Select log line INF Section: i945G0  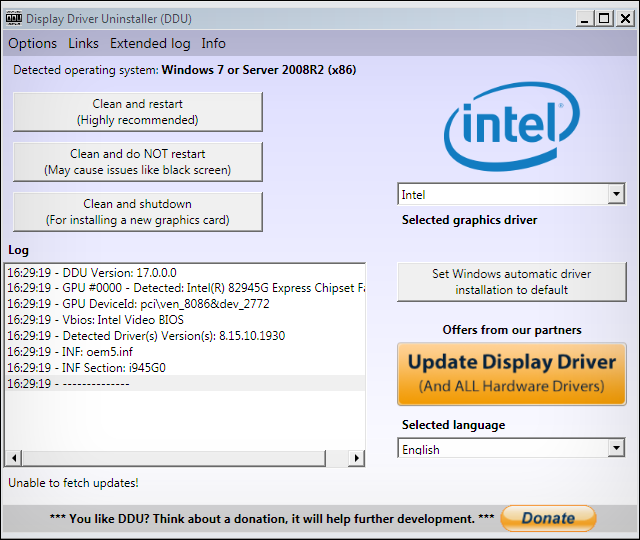pyautogui.click(x=186, y=367)
